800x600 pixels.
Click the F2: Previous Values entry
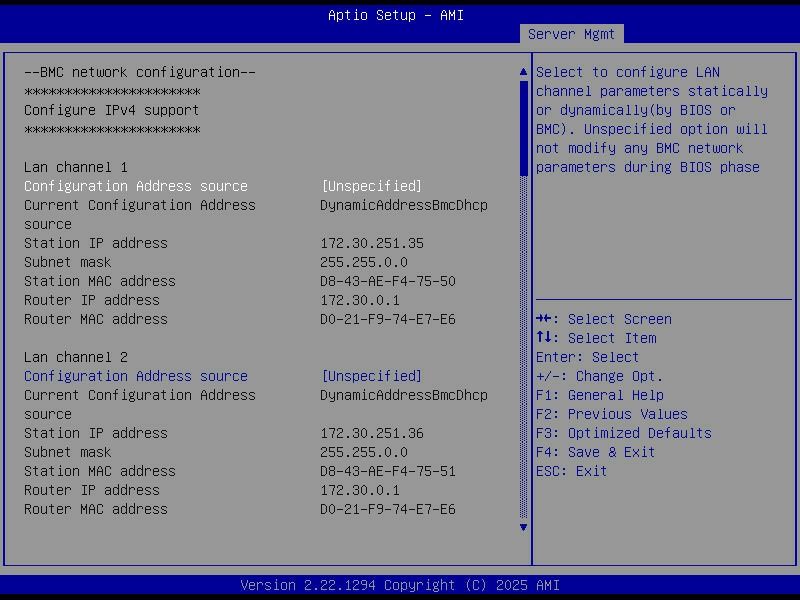(612, 414)
